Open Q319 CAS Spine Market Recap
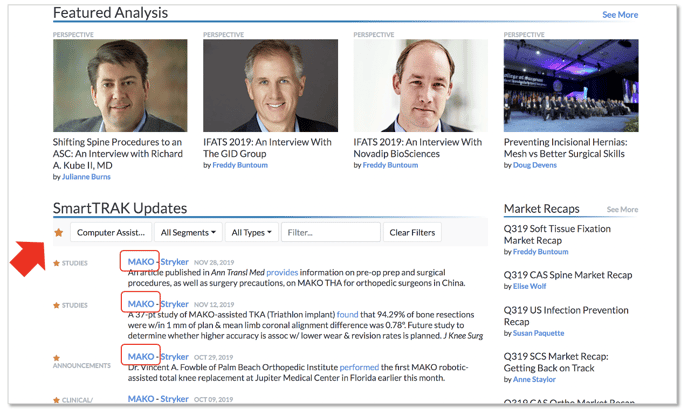This screenshot has height=416, width=688. [x=568, y=275]
